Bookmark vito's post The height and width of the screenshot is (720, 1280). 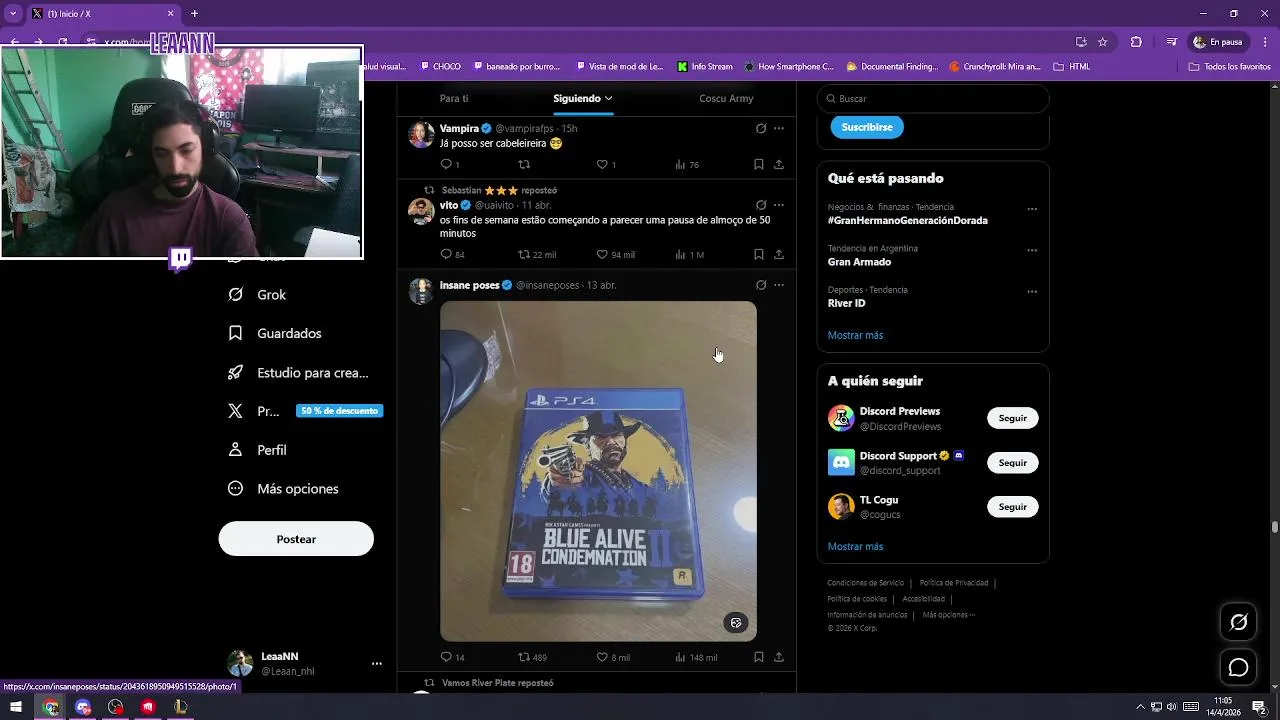759,254
